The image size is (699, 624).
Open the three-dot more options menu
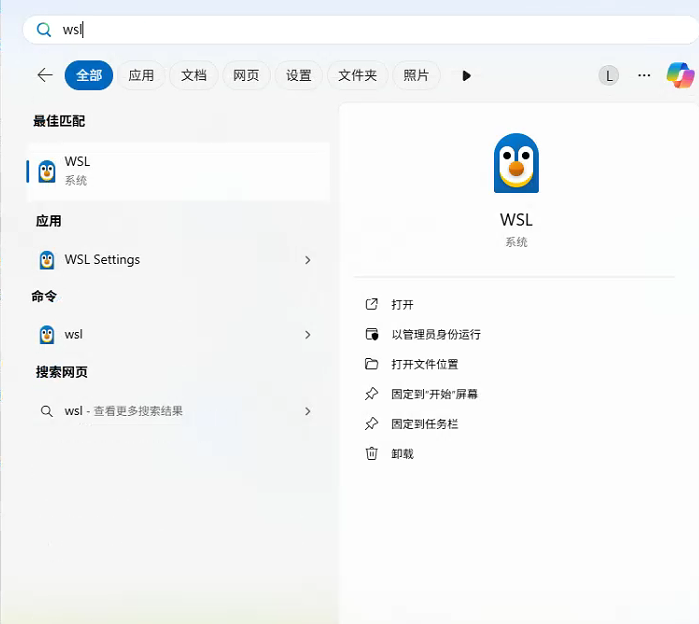(644, 75)
